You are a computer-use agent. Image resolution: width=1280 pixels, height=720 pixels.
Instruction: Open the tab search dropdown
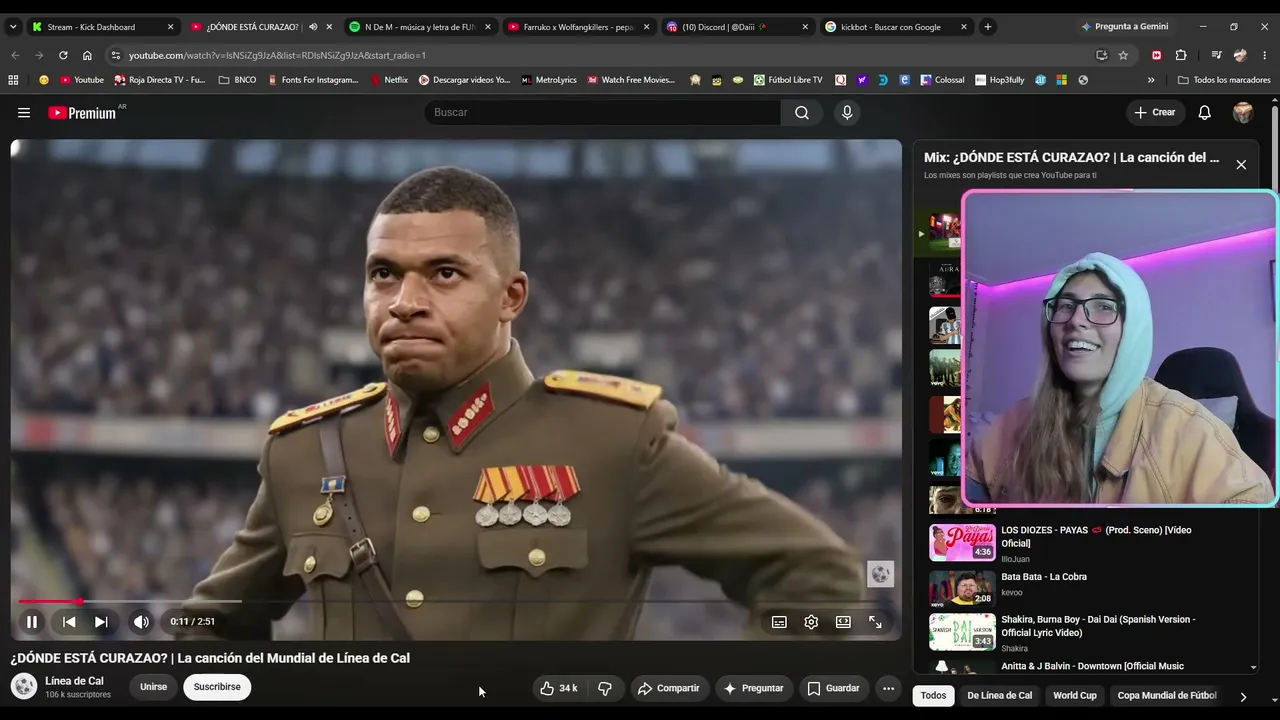(x=13, y=27)
